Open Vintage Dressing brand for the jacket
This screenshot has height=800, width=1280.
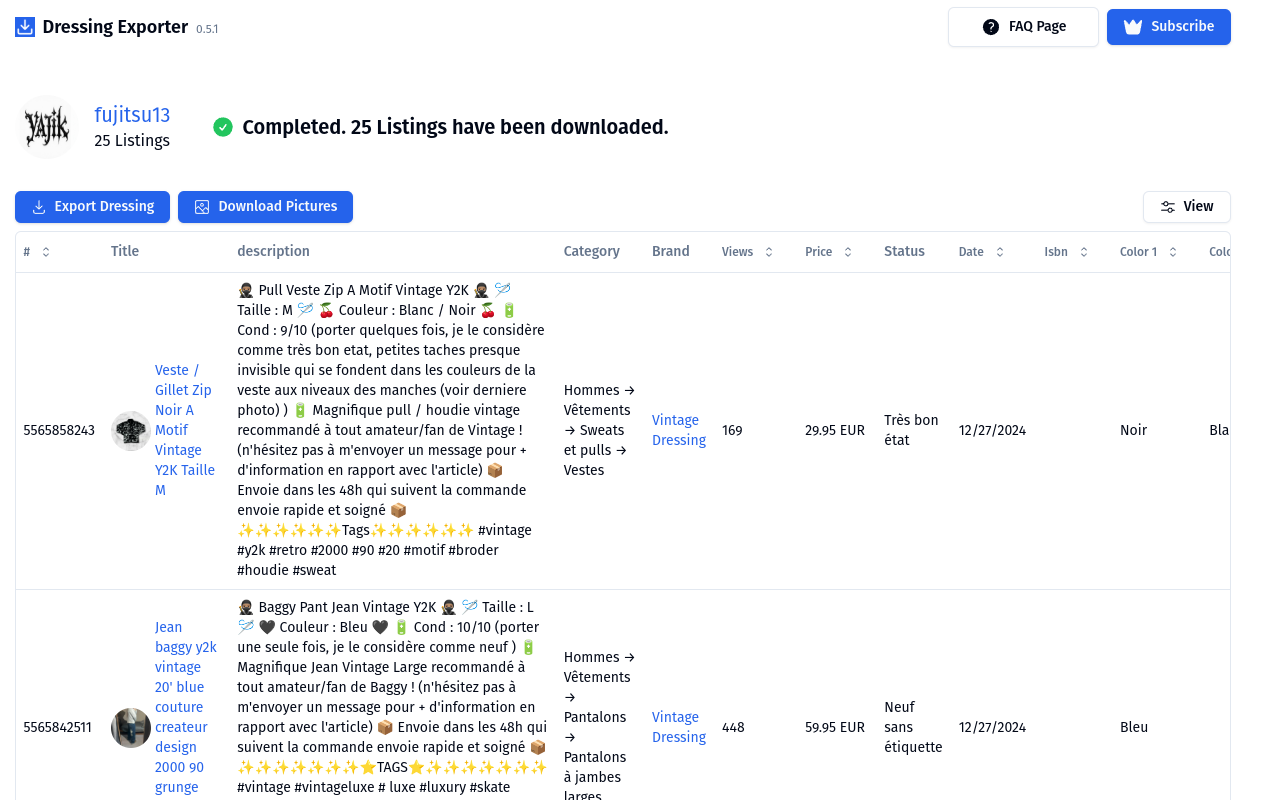[x=679, y=430]
